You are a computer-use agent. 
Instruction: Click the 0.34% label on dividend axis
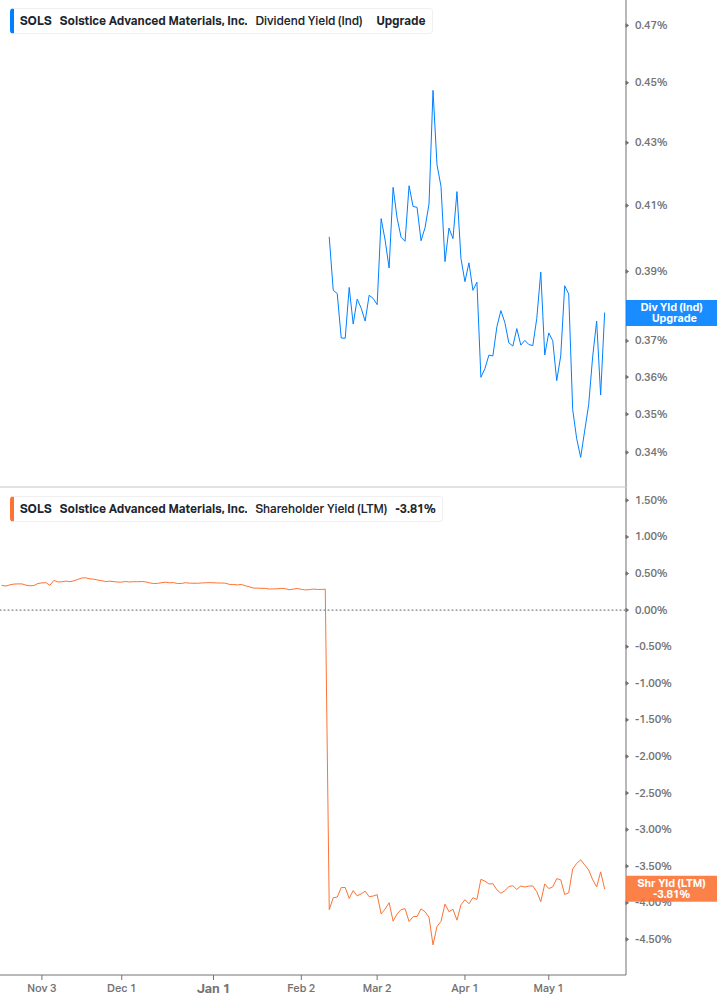651,452
